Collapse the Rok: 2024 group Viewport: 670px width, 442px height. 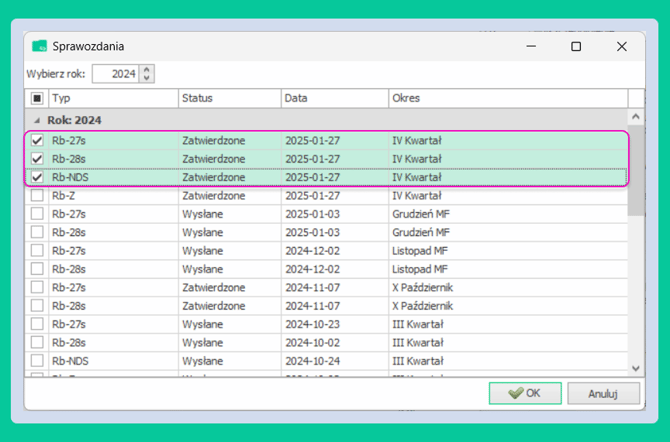pos(37,121)
